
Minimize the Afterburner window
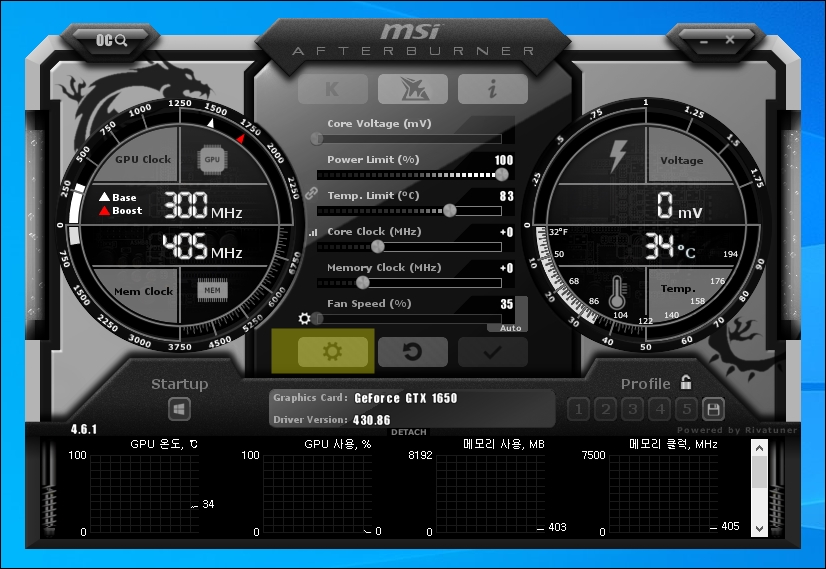point(704,41)
